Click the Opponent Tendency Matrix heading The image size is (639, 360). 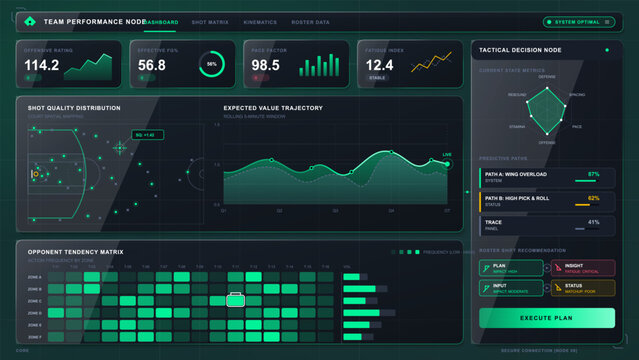pos(75,252)
